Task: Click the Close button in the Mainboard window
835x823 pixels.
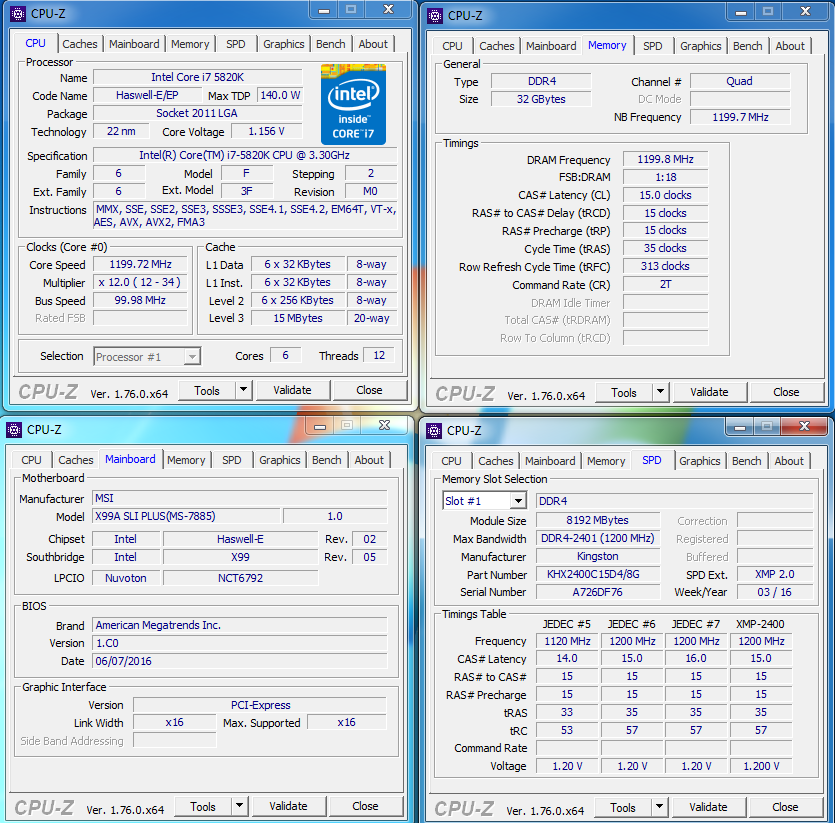Action: pos(365,806)
